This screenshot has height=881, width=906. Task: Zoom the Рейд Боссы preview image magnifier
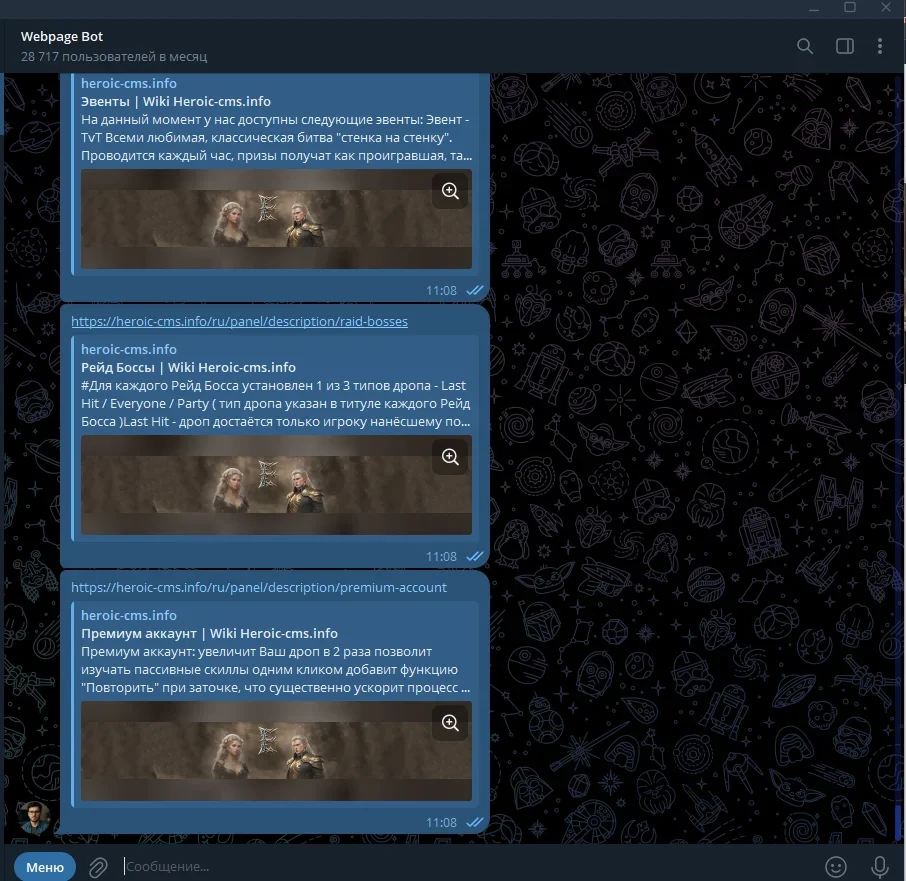pyautogui.click(x=450, y=457)
